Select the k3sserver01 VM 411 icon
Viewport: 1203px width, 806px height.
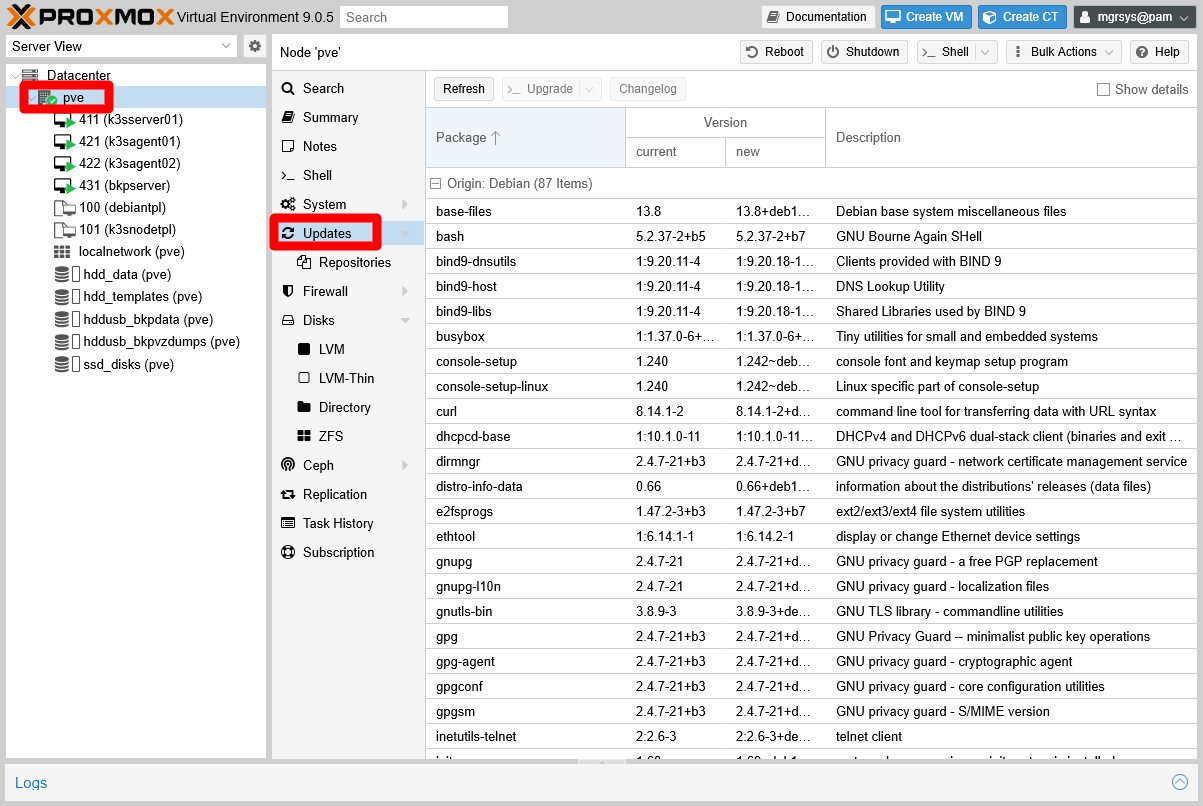click(x=65, y=120)
